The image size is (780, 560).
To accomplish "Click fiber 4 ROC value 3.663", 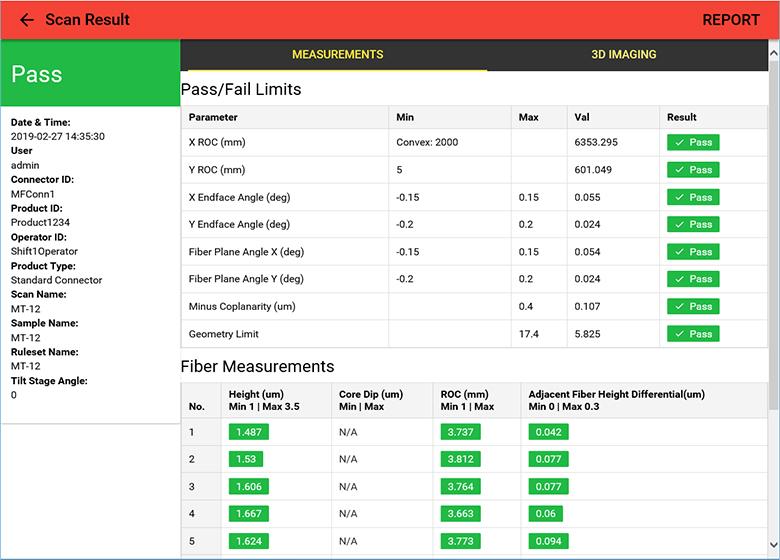I will pyautogui.click(x=461, y=514).
